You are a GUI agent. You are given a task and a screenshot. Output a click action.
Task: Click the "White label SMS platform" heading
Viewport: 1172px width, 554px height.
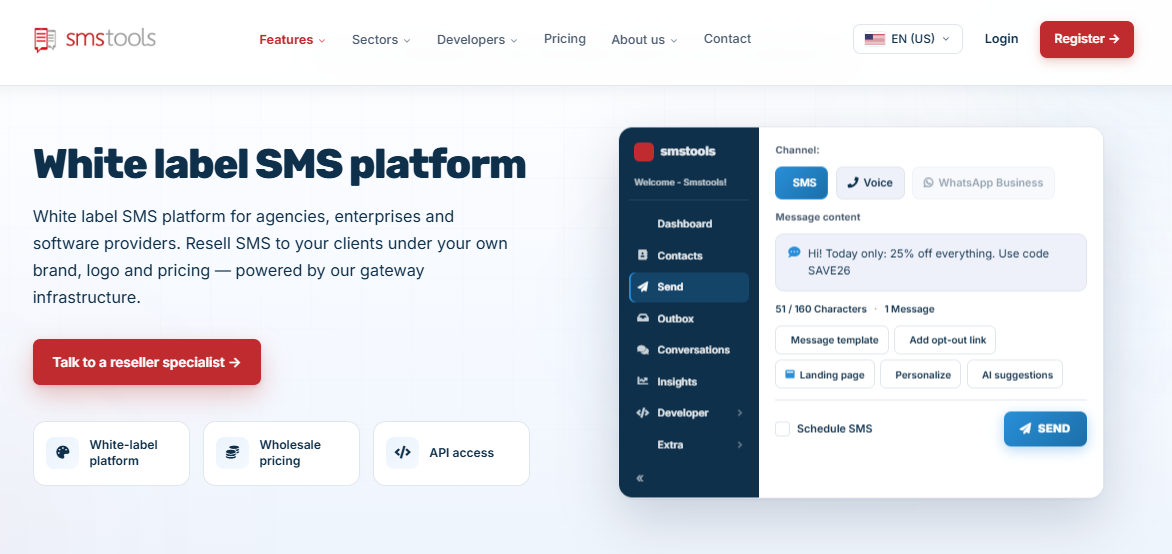point(280,164)
